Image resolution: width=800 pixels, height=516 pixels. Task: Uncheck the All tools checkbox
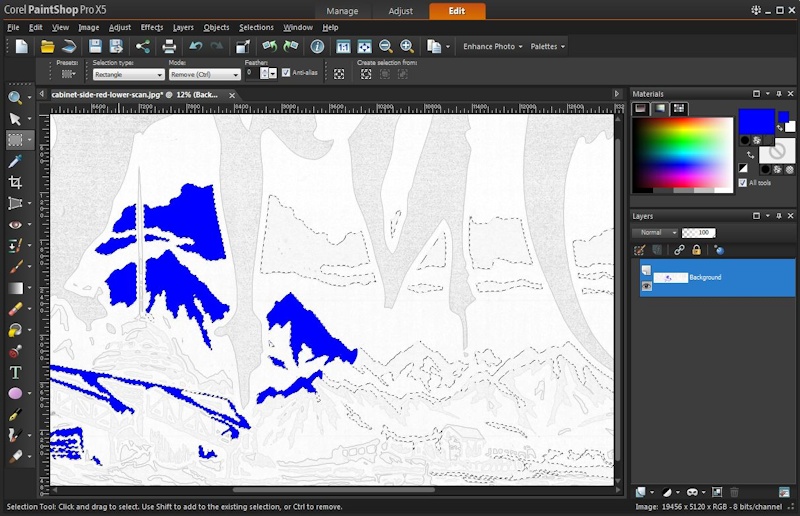(x=742, y=183)
